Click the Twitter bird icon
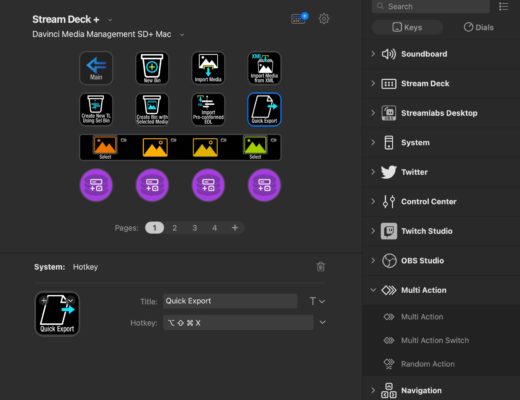 (389, 172)
